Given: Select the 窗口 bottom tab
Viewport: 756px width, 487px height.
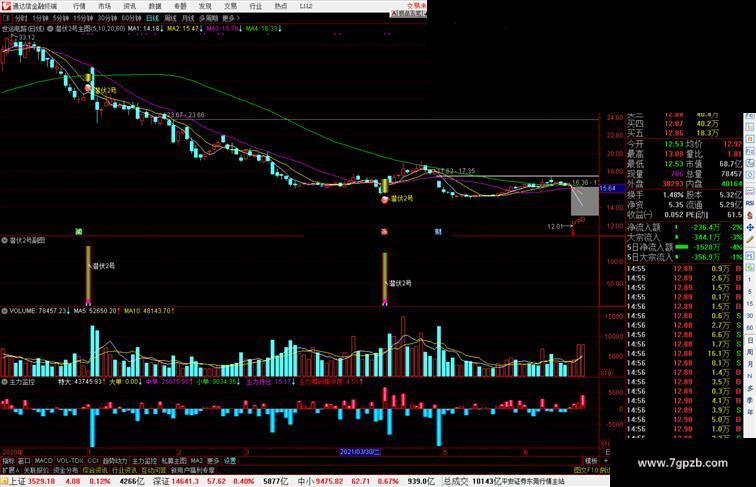Looking at the screenshot, I should 24,461.
